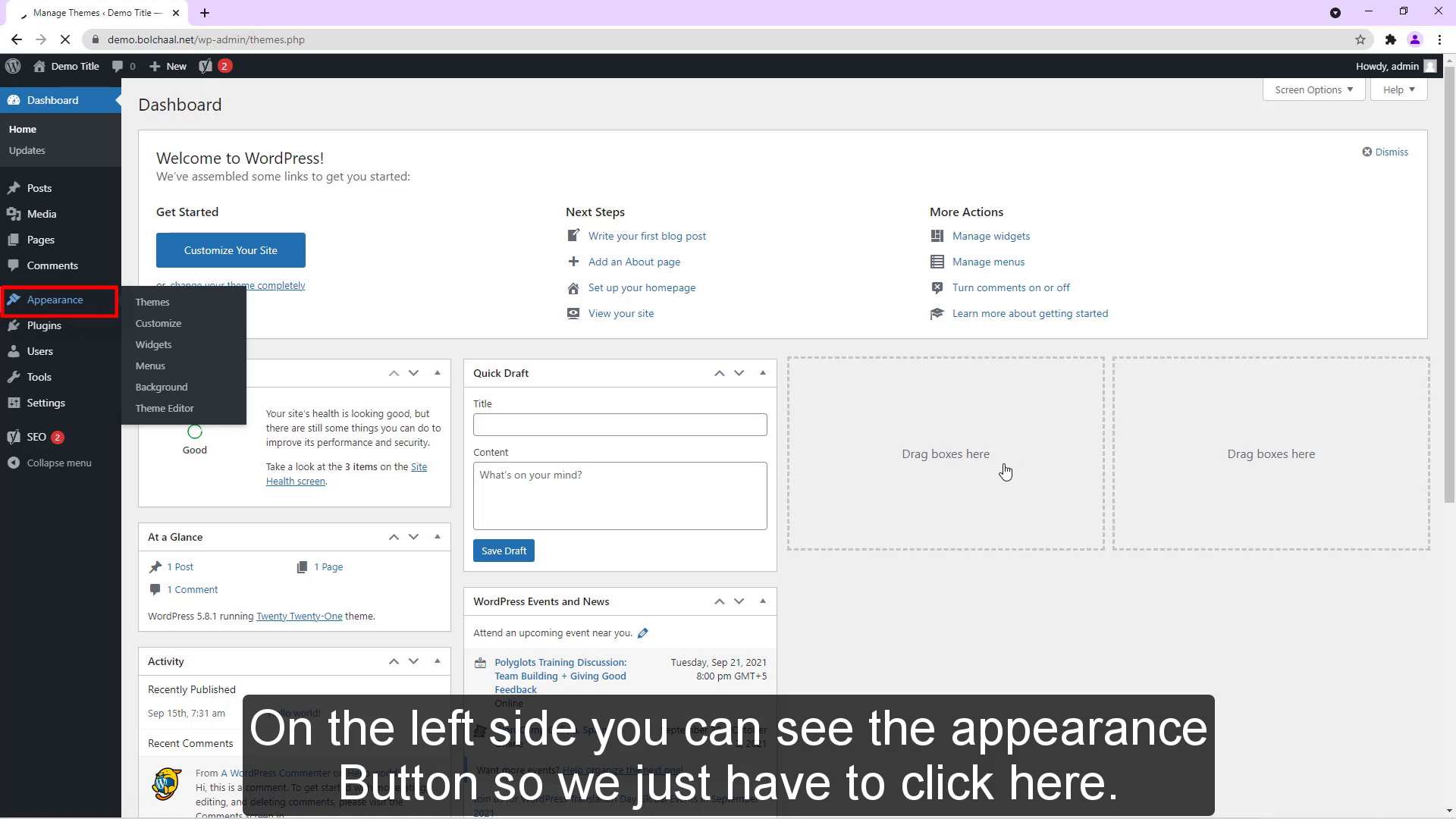The image size is (1456, 819).
Task: Move Quick Draft box up
Action: click(x=719, y=373)
